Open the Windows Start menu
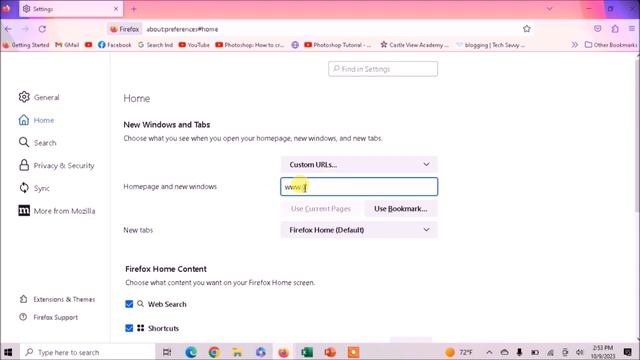The width and height of the screenshot is (640, 360). pyautogui.click(x=8, y=352)
